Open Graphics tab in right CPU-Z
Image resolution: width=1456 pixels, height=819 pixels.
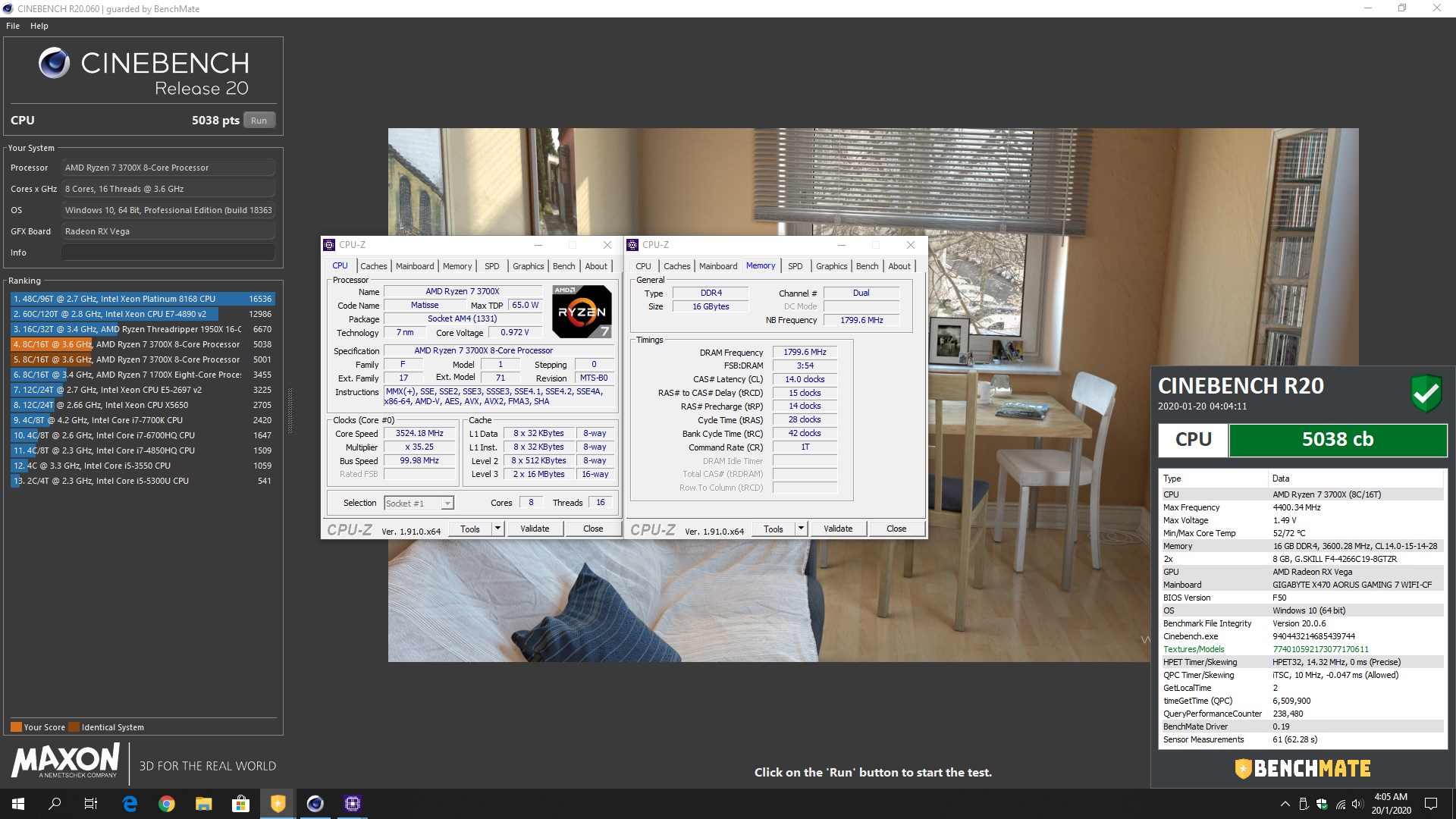tap(832, 266)
